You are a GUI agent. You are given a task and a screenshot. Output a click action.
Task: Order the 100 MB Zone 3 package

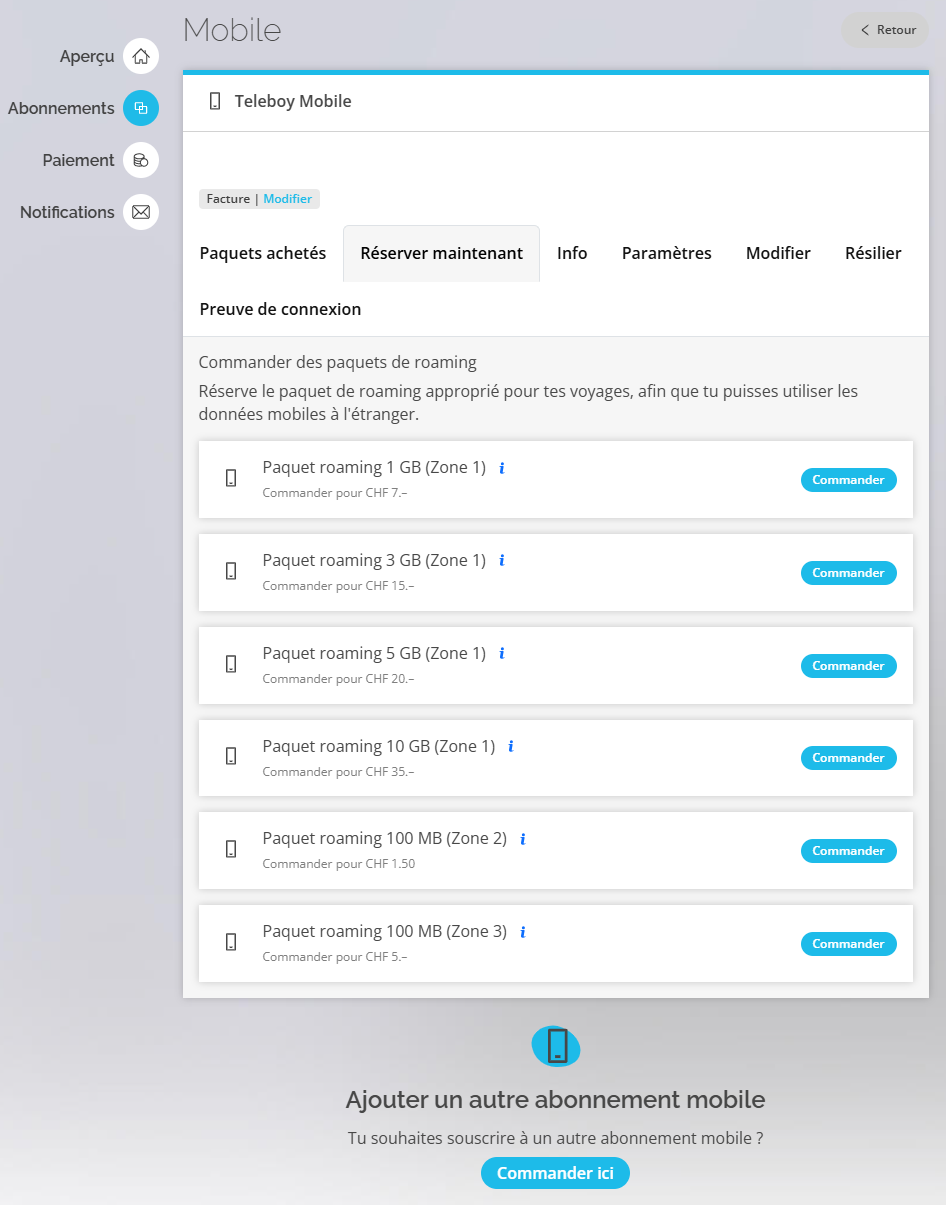click(849, 944)
